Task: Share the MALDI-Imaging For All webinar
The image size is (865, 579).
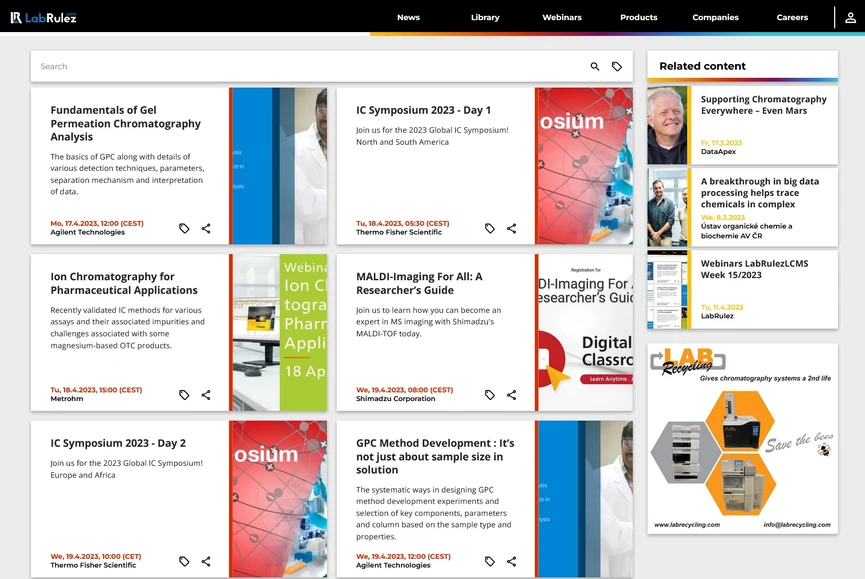Action: [x=511, y=395]
